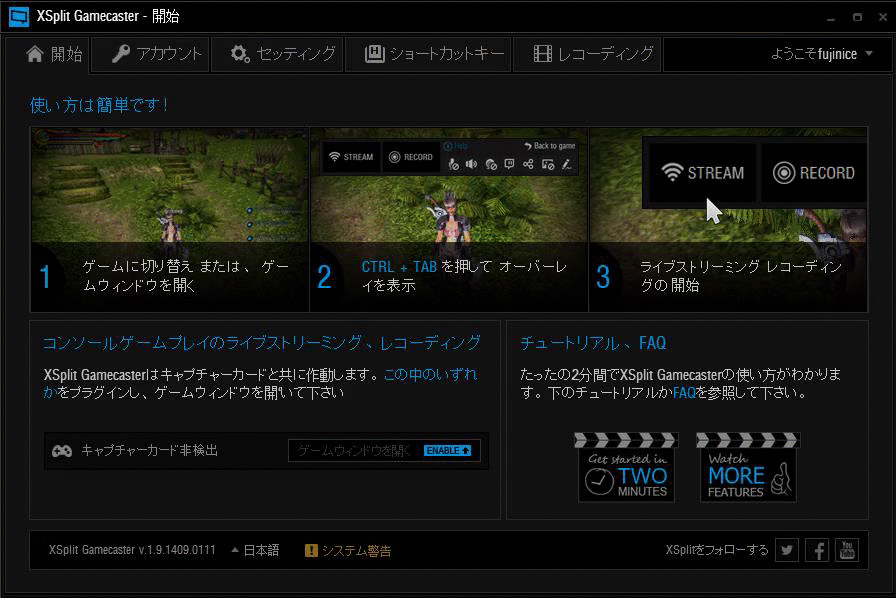
Task: Open XSplit YouTube channel
Action: pyautogui.click(x=847, y=551)
